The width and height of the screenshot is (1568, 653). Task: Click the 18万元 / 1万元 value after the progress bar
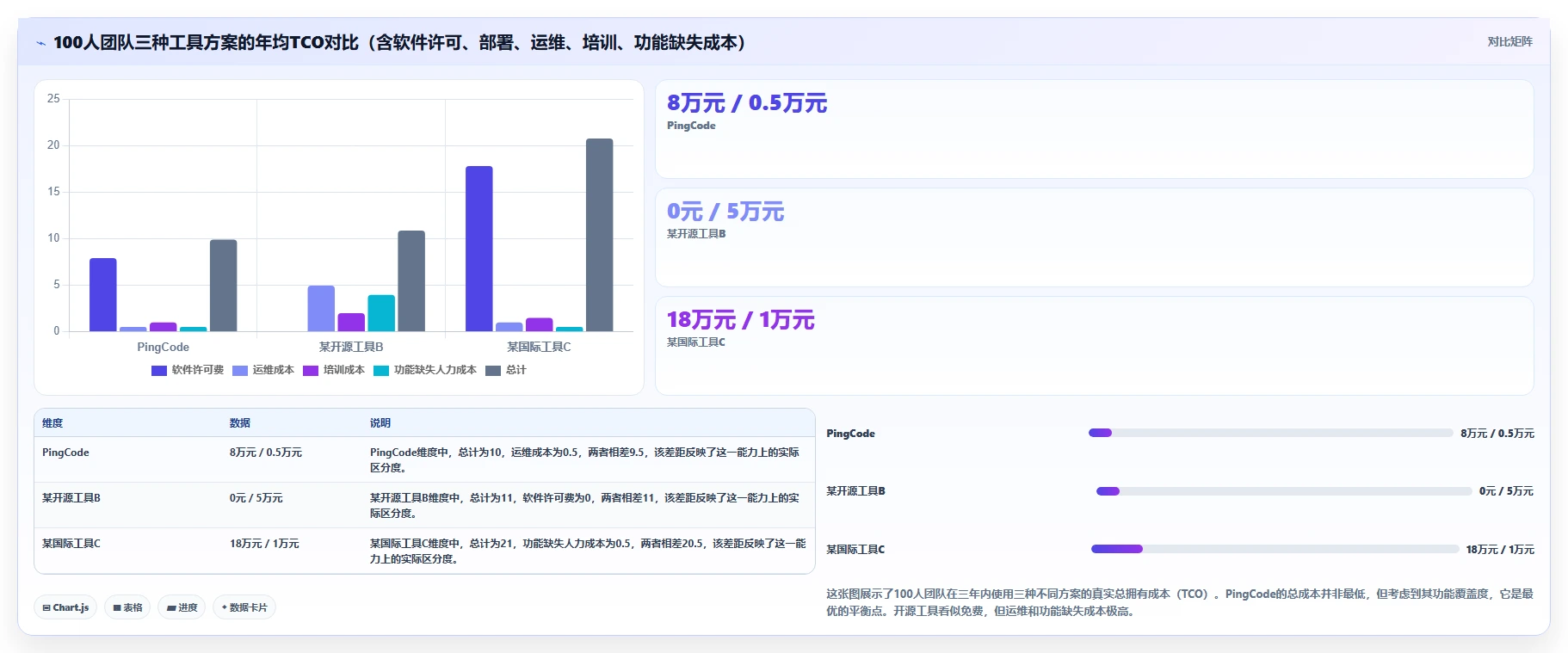click(1500, 550)
